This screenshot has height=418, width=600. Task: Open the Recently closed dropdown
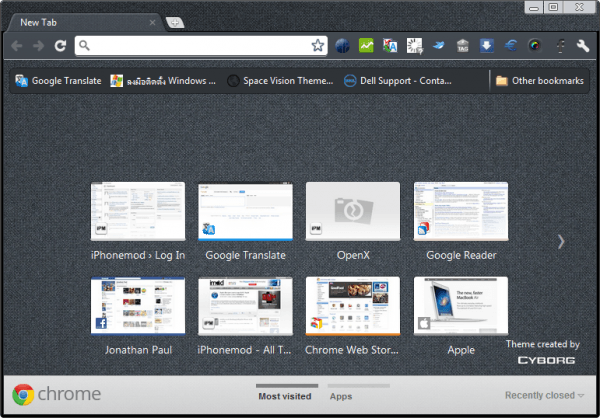[545, 395]
